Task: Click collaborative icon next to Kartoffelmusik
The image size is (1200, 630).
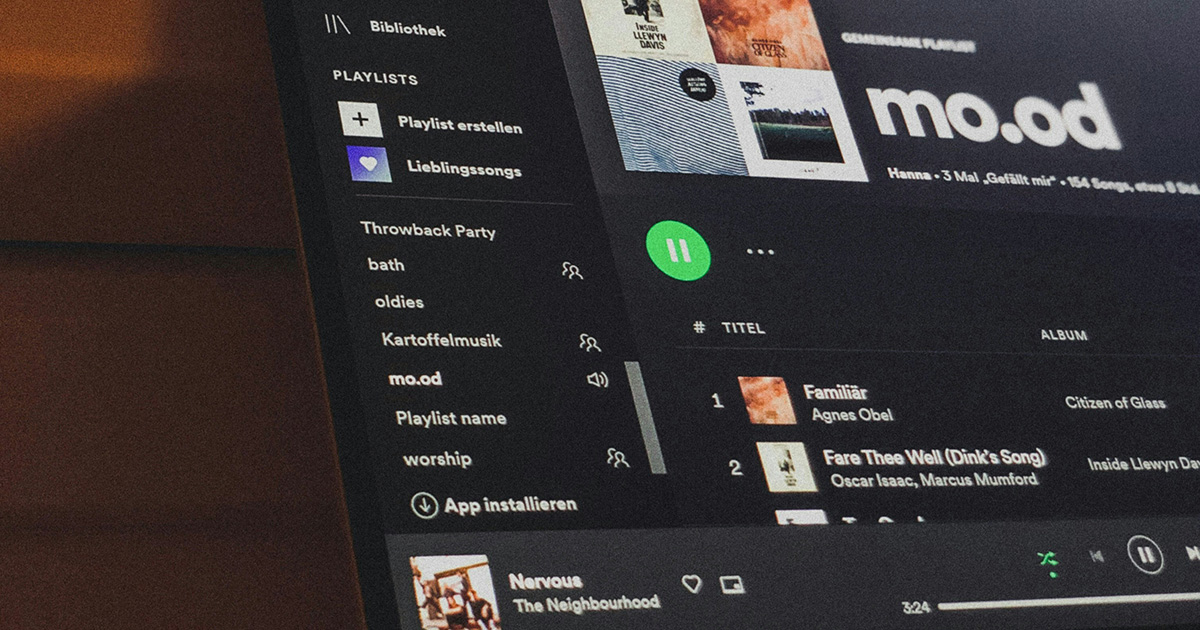Action: pos(590,343)
